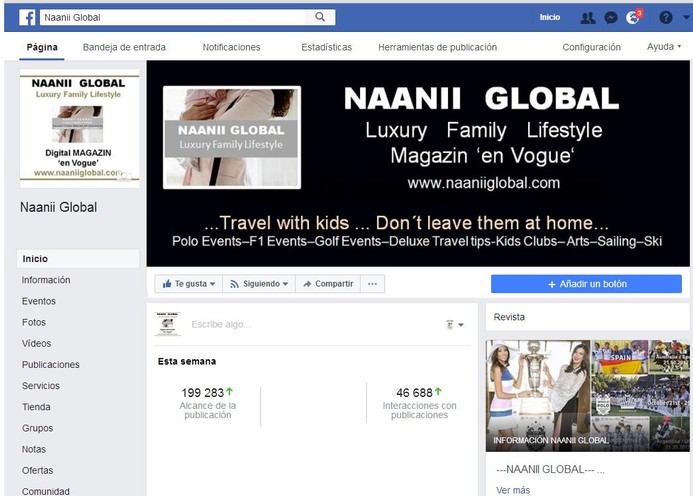Screen dimensions: 693x496
Task: Open the Bandeja de entrada tab
Action: (x=124, y=47)
